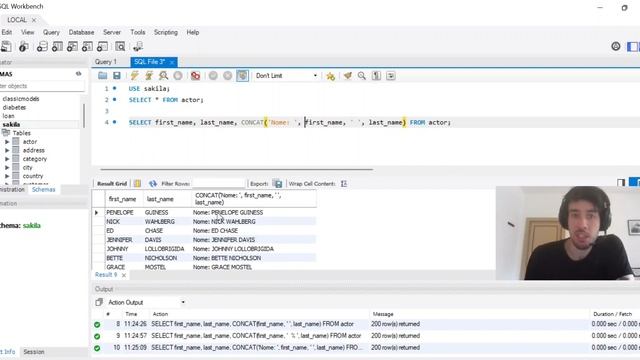Open Workbench preferences gear icon
This screenshot has height=360, width=640.
tap(616, 47)
